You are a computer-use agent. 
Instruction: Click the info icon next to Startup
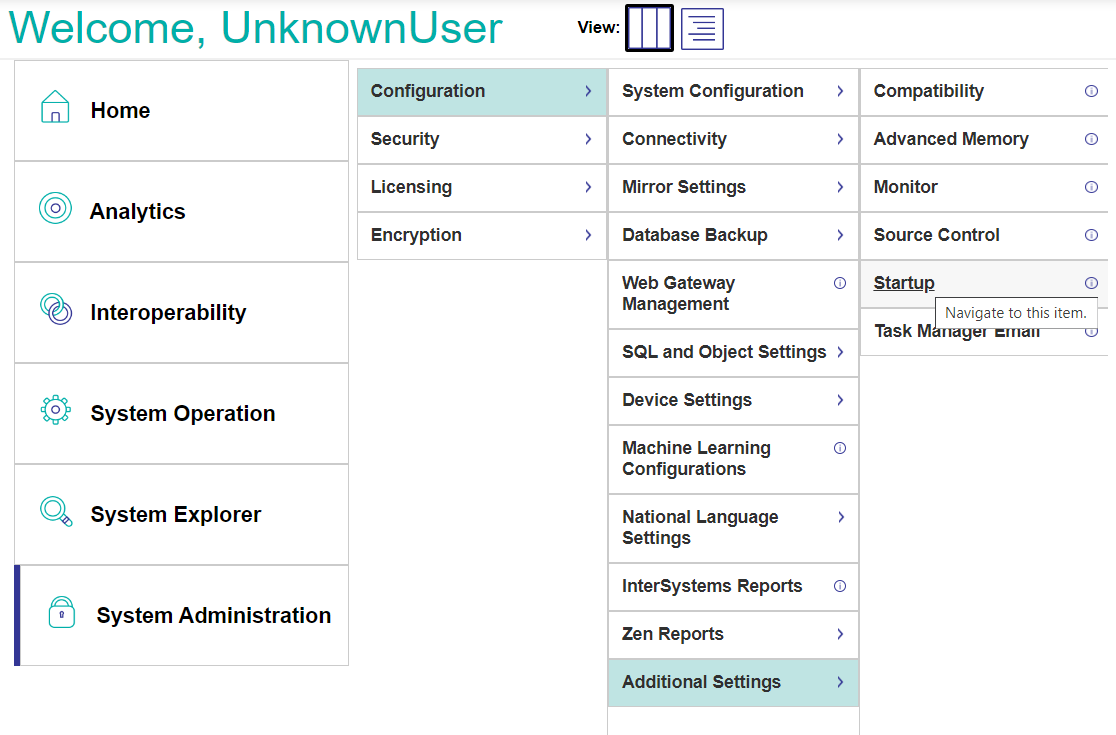(1092, 283)
